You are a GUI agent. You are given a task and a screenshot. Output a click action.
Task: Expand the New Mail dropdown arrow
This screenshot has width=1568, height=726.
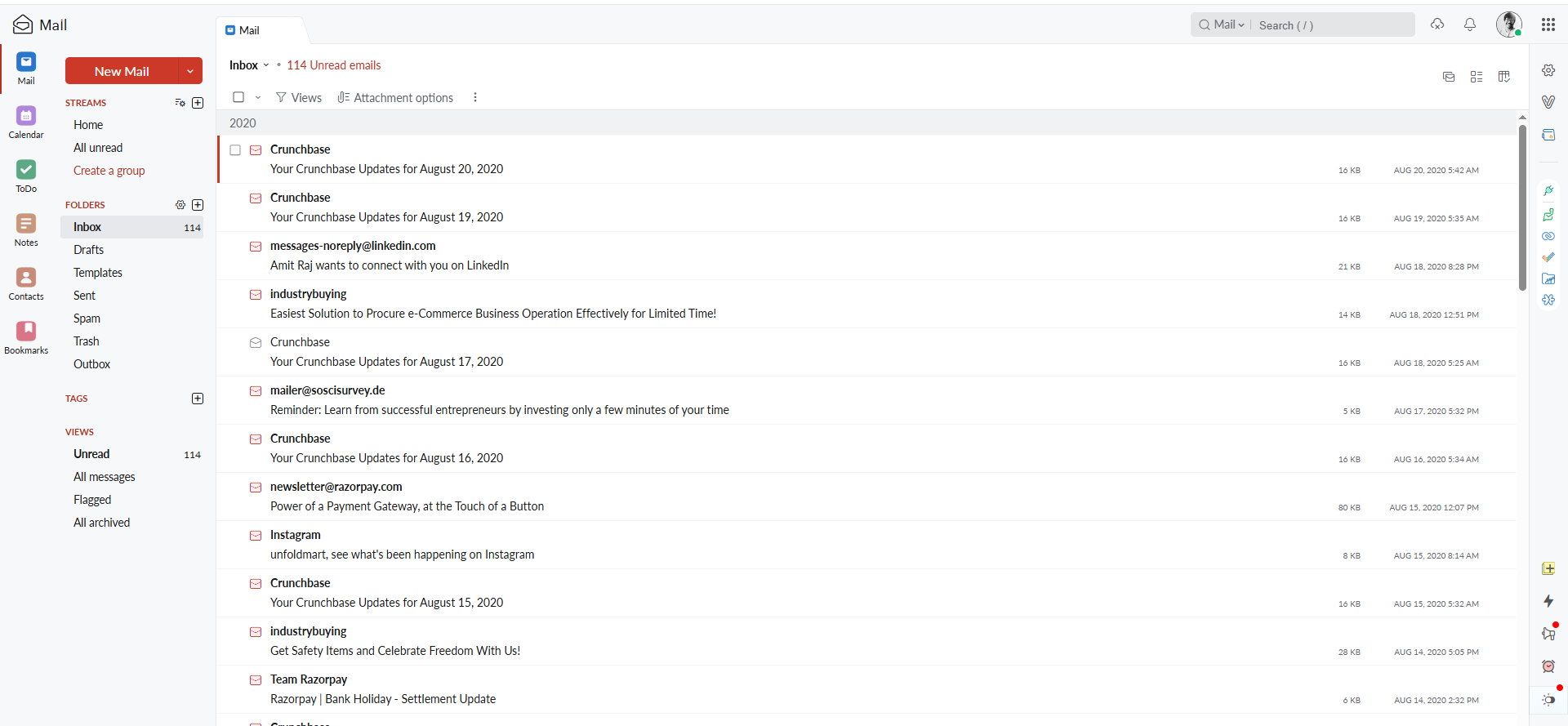tap(190, 71)
